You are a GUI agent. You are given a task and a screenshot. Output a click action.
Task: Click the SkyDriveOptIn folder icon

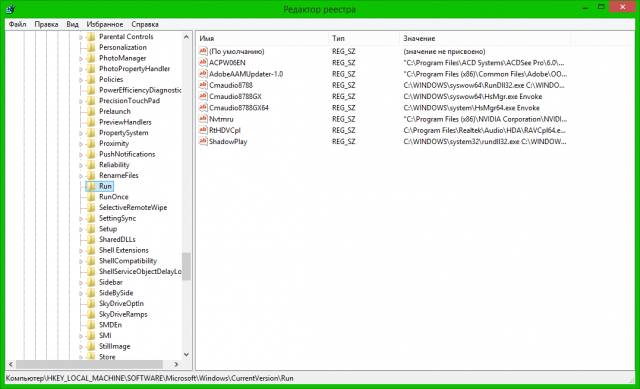click(x=91, y=303)
